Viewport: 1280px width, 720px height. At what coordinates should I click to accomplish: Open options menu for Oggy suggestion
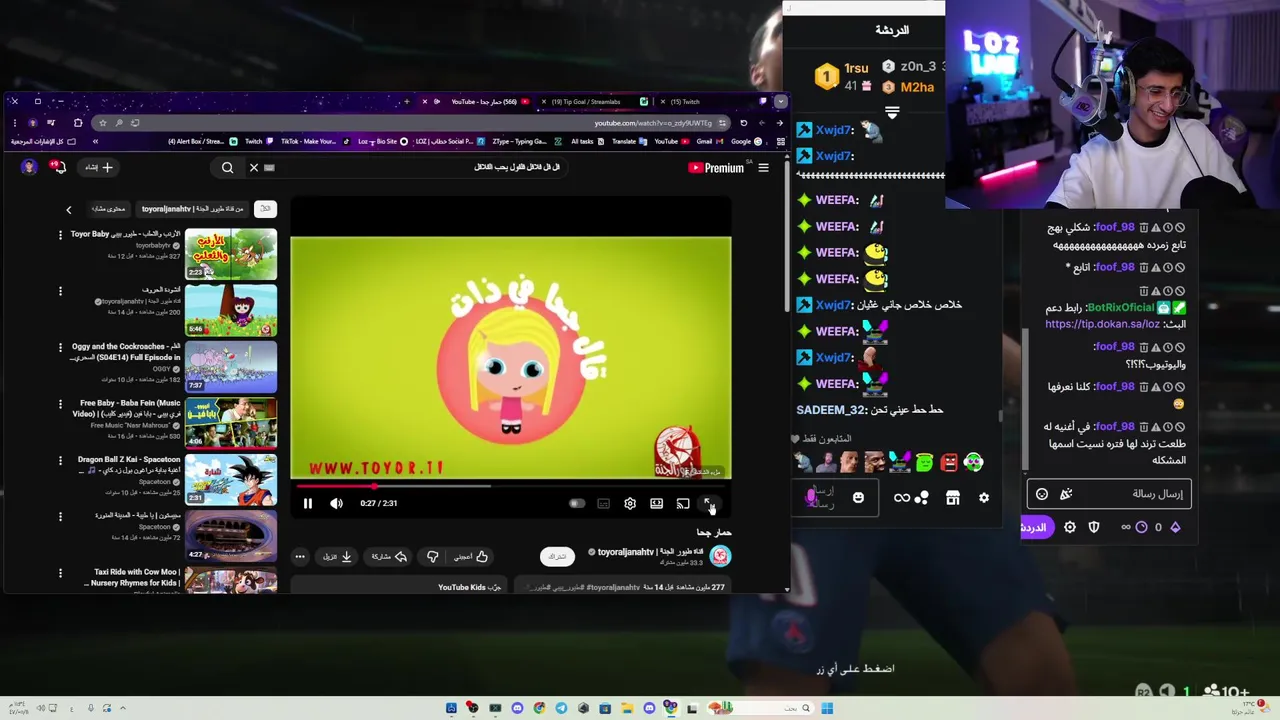pos(60,348)
